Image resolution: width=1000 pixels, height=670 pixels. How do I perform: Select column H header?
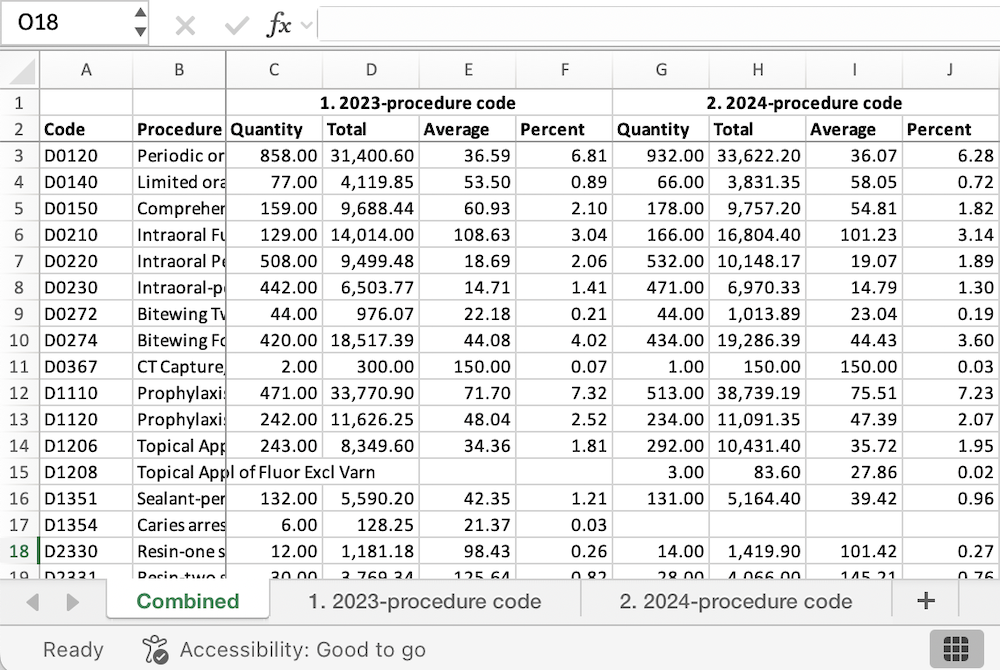pos(758,69)
